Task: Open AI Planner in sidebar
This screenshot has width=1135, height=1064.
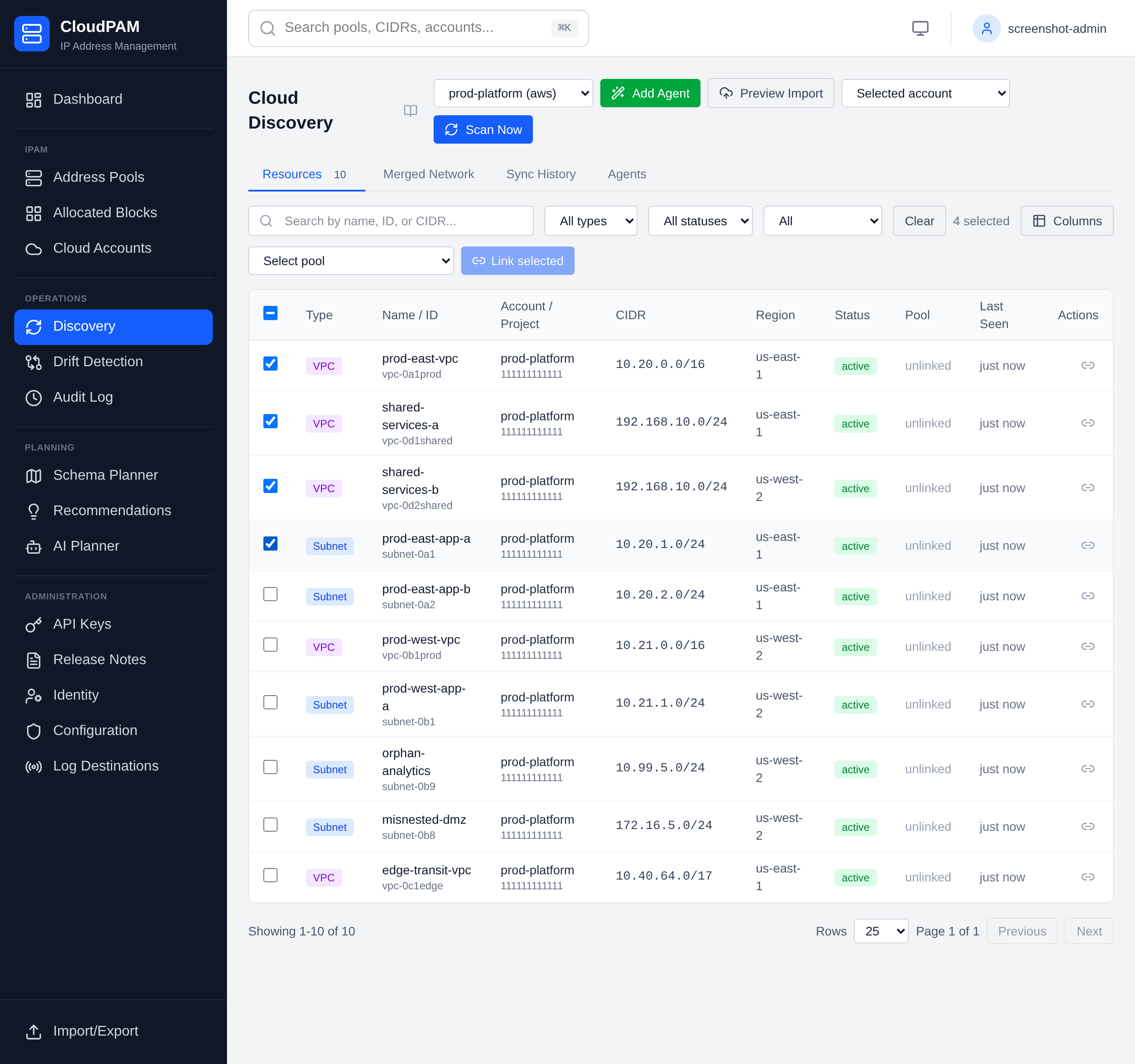Action: click(x=113, y=546)
